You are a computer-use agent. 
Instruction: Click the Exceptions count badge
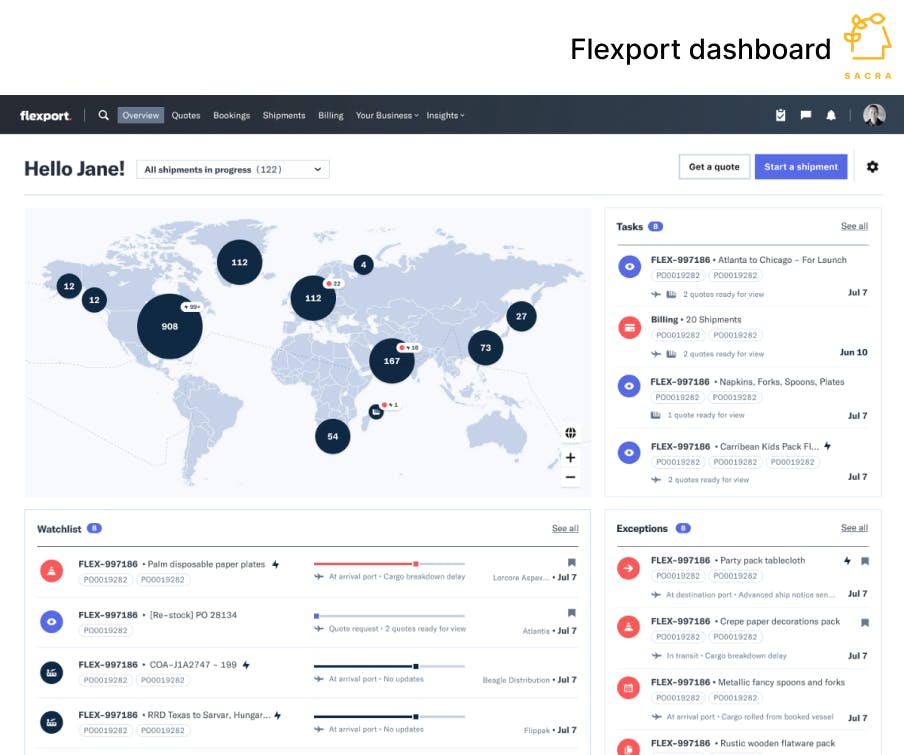pos(683,528)
